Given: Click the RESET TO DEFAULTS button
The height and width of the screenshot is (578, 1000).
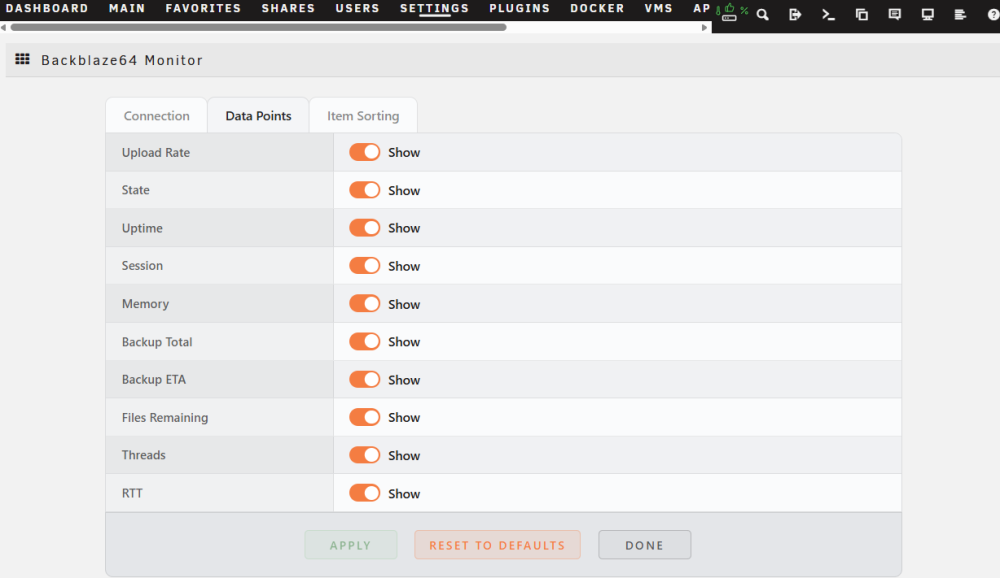Looking at the screenshot, I should coord(497,545).
